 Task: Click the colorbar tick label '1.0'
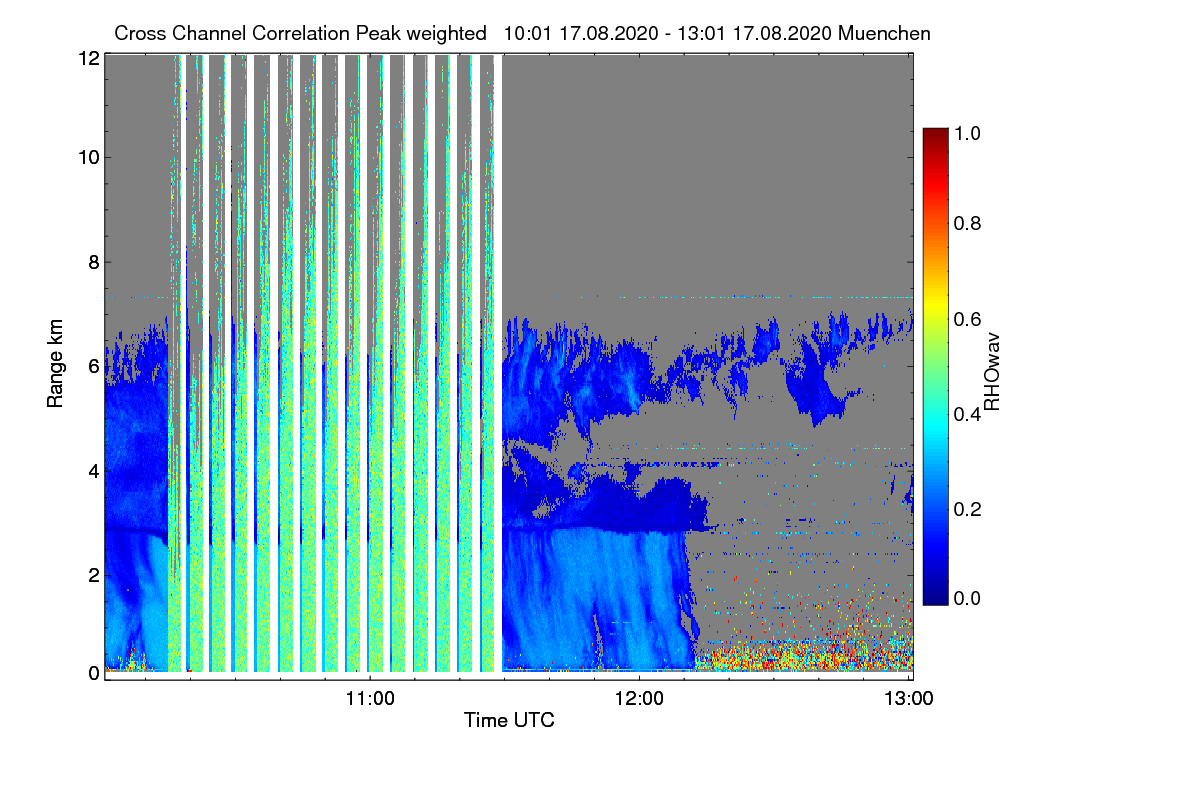coord(967,131)
